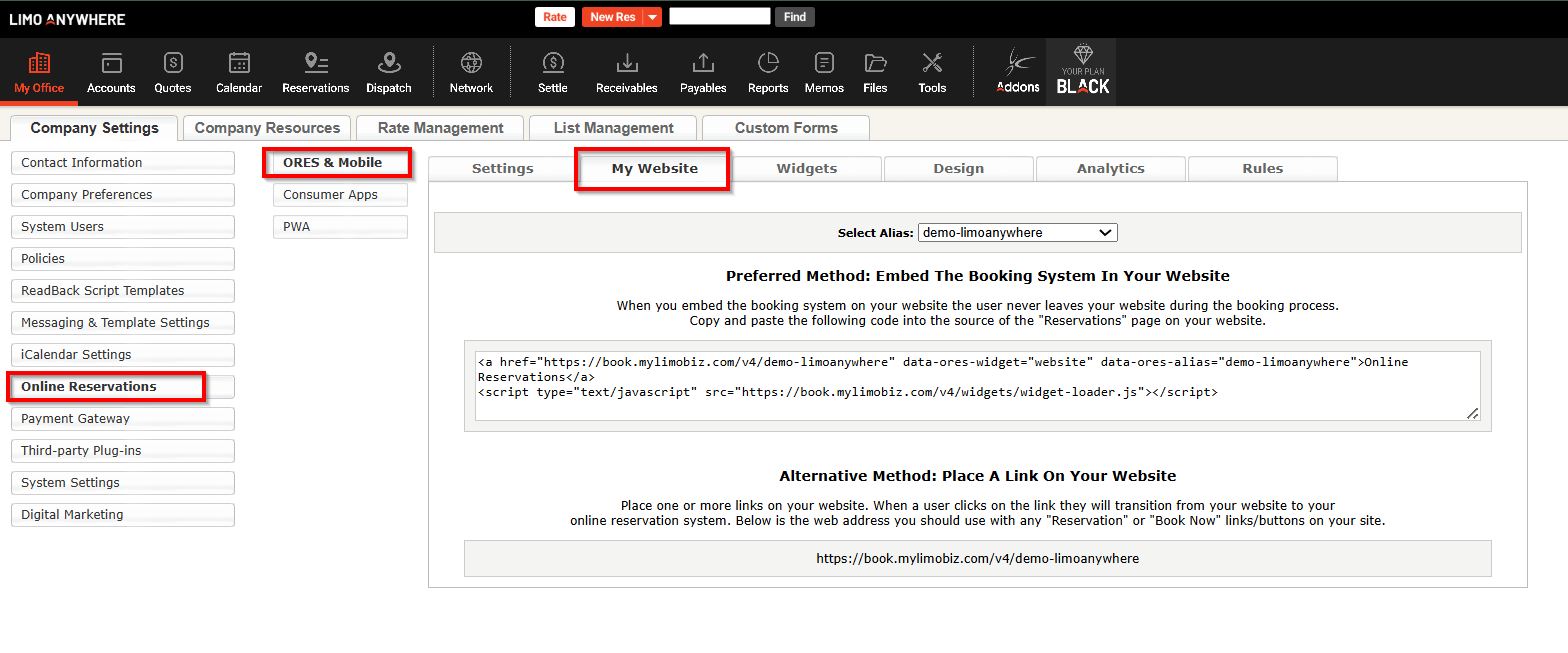The width and height of the screenshot is (1568, 653).
Task: Go to Dispatch map pin icon
Action: (389, 63)
